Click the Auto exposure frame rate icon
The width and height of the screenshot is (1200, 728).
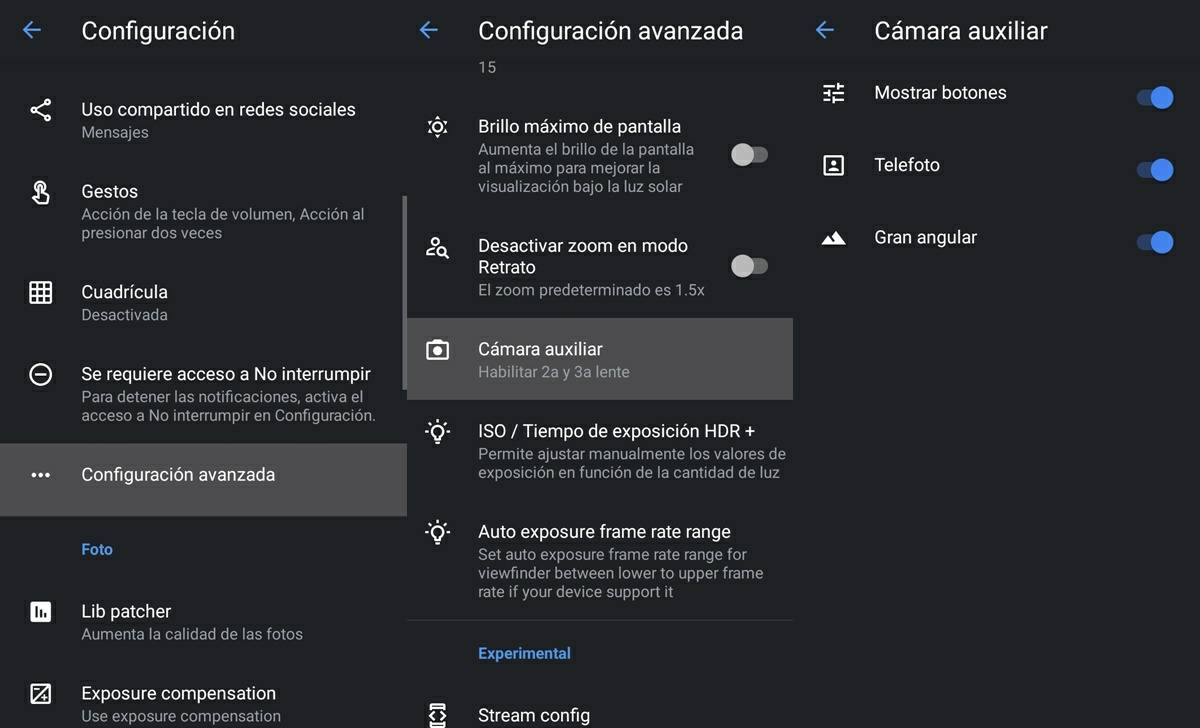tap(437, 532)
